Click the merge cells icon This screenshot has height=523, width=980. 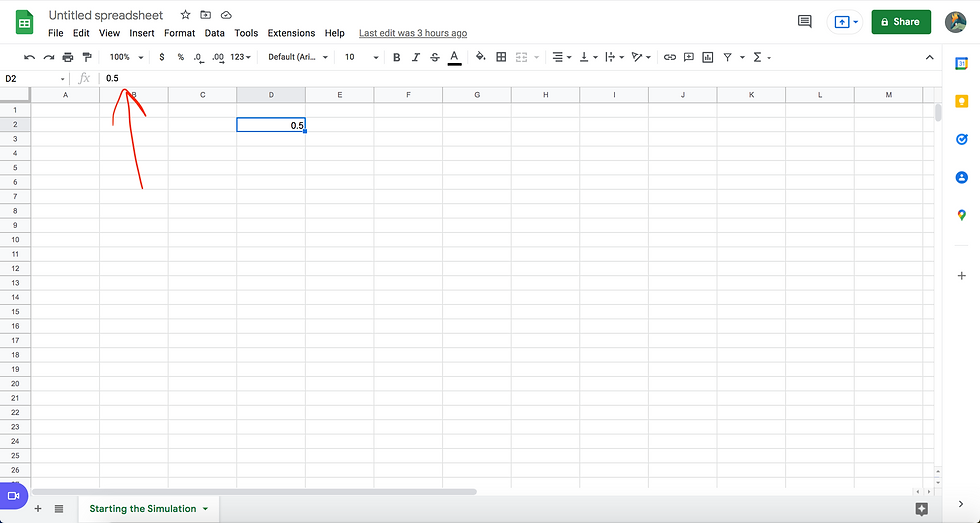[x=521, y=57]
